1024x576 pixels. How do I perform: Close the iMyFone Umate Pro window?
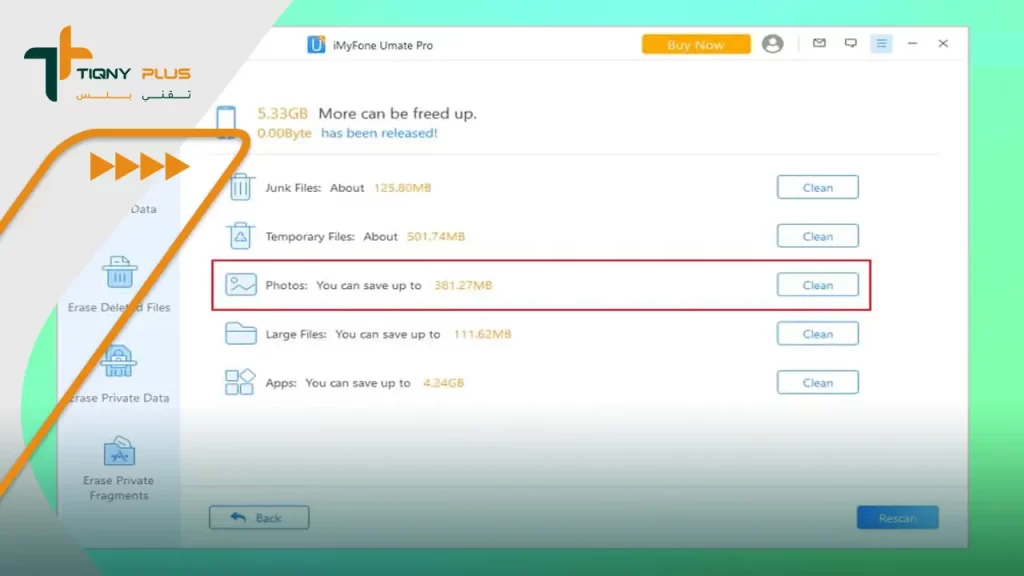(943, 43)
